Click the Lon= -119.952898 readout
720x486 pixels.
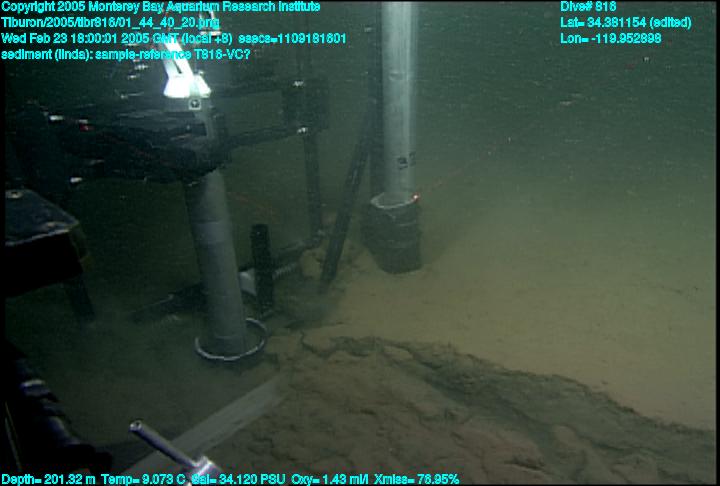coord(611,39)
